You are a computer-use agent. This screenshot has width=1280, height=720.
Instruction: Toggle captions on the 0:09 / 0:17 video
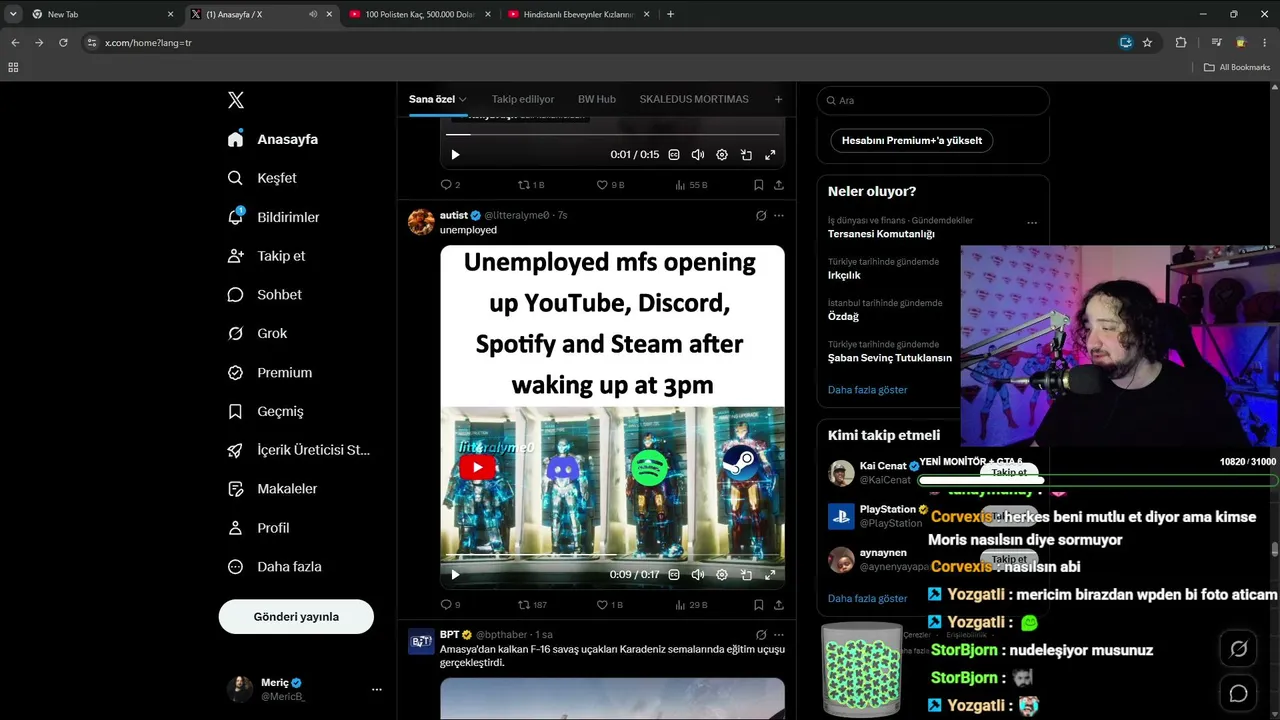[x=674, y=575]
